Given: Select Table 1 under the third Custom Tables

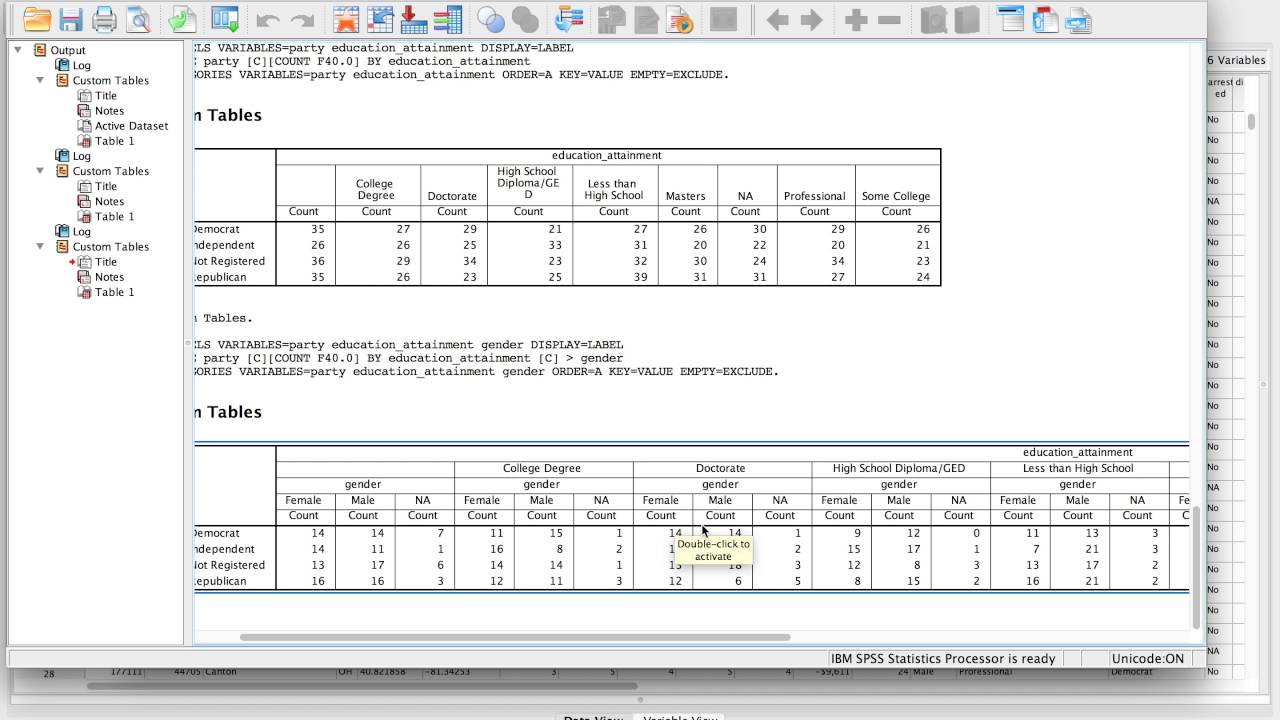Looking at the screenshot, I should point(114,292).
